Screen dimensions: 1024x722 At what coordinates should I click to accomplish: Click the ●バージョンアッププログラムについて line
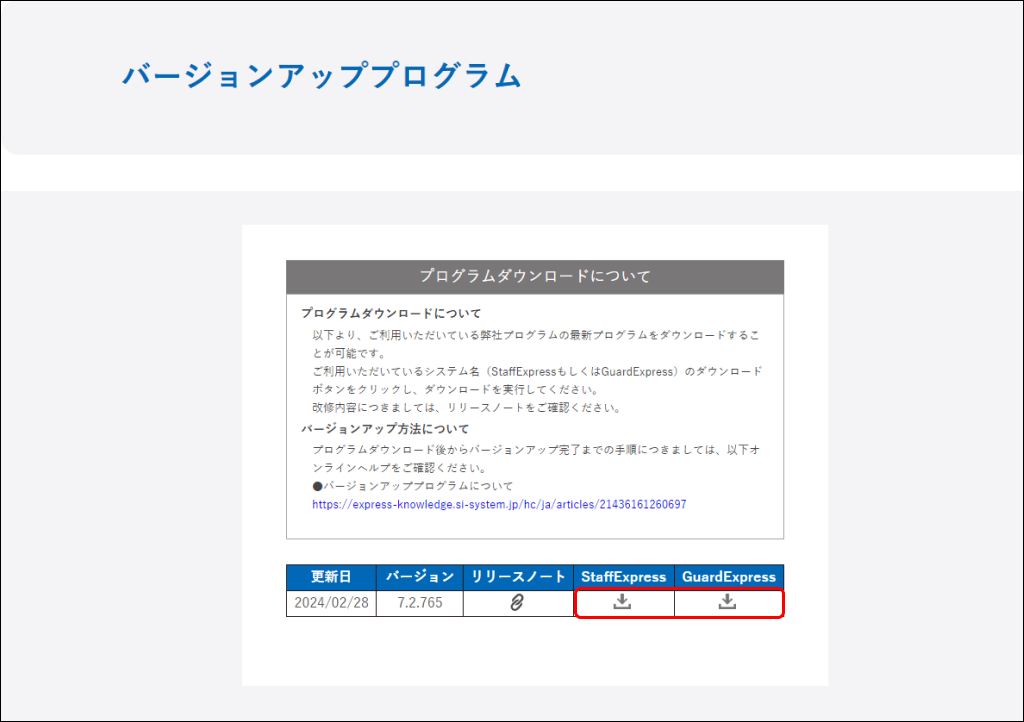click(413, 486)
